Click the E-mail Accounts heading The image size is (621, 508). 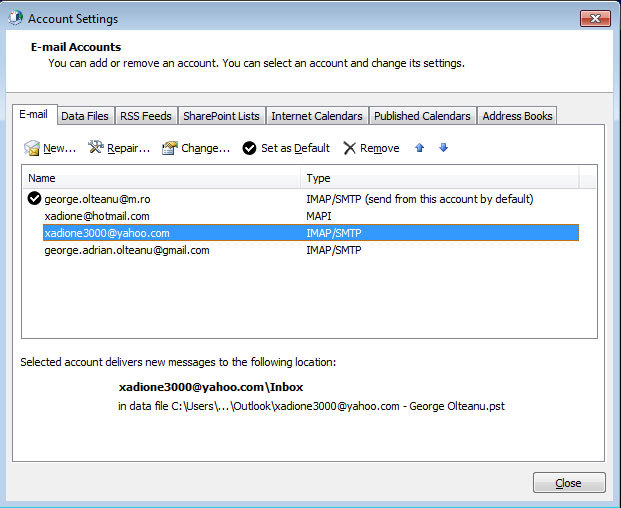click(76, 47)
